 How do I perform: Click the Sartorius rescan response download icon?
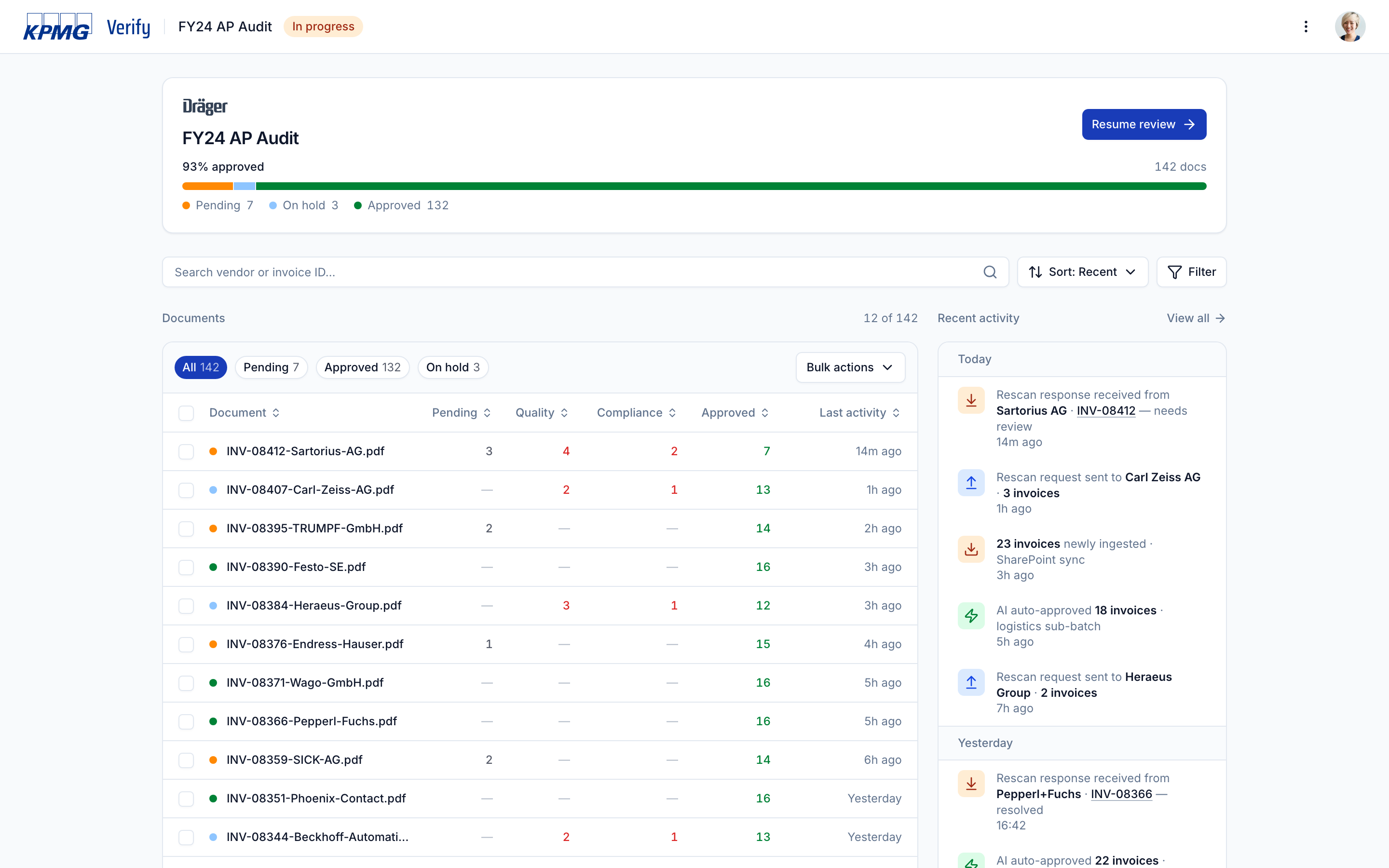pyautogui.click(x=971, y=400)
